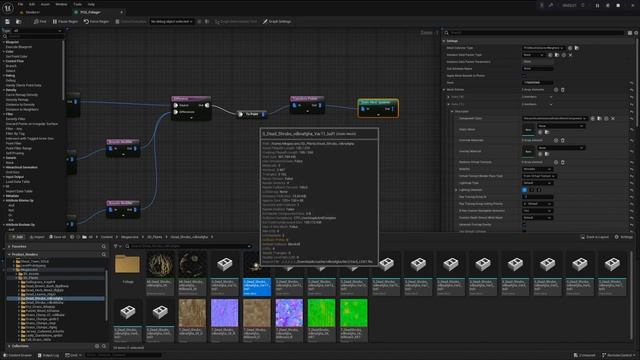The width and height of the screenshot is (640, 360).
Task: Reset Seed property to default arrow
Action: (x=631, y=82)
